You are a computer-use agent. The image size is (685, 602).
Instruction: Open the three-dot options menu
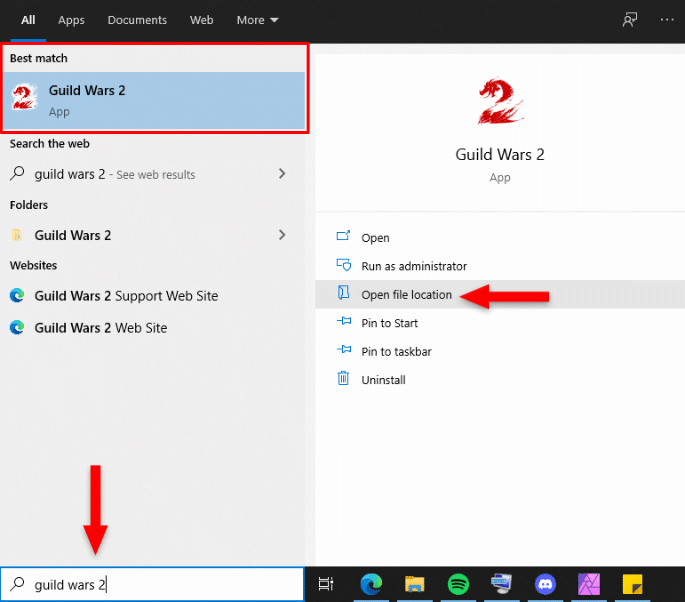667,20
